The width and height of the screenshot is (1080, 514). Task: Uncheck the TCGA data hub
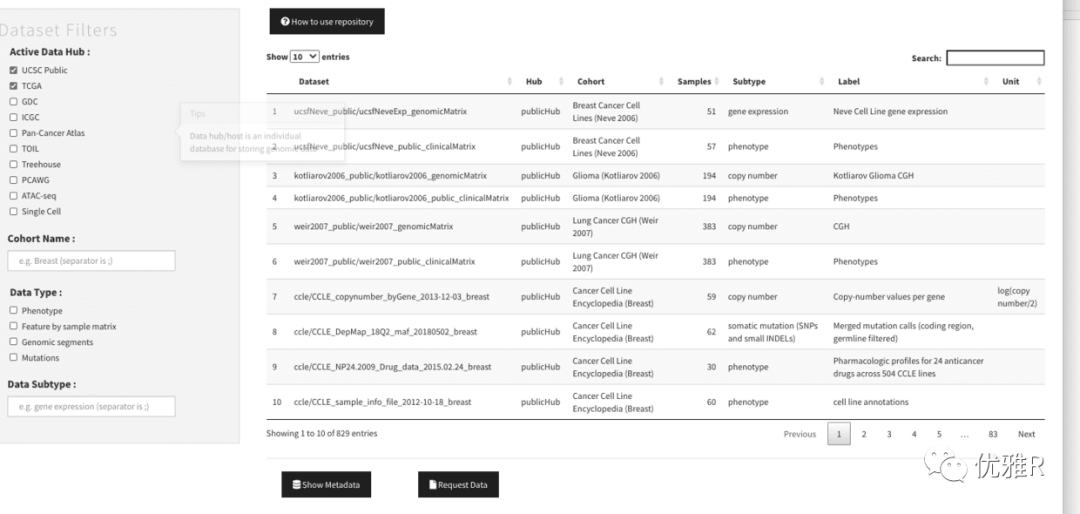point(13,86)
